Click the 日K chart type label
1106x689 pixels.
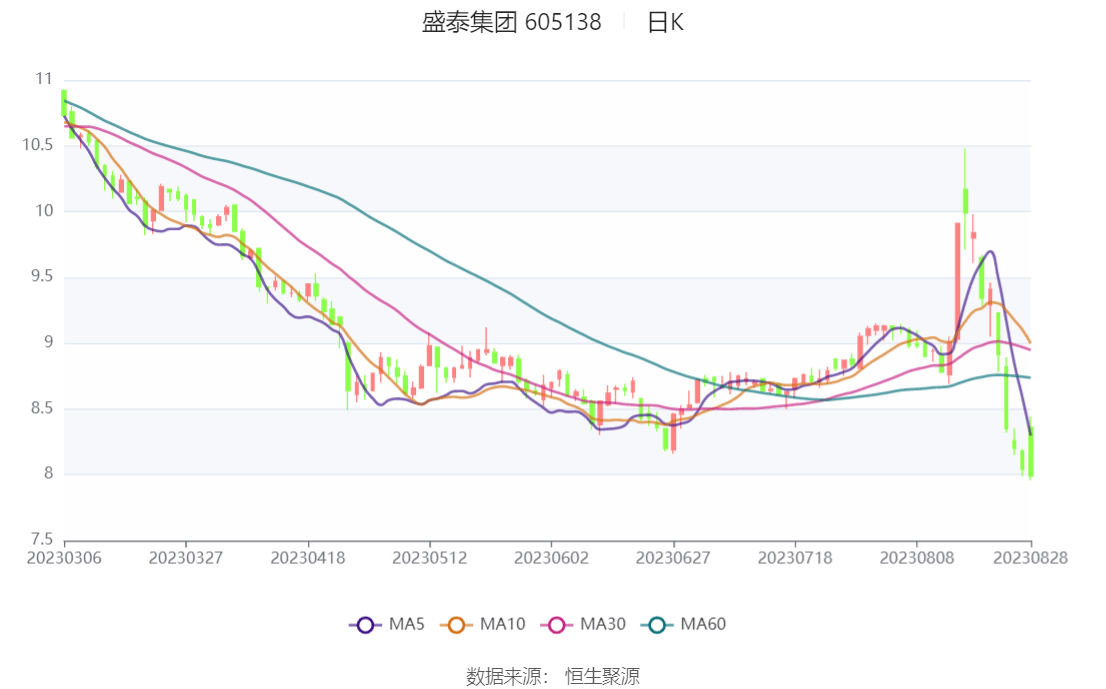(665, 22)
